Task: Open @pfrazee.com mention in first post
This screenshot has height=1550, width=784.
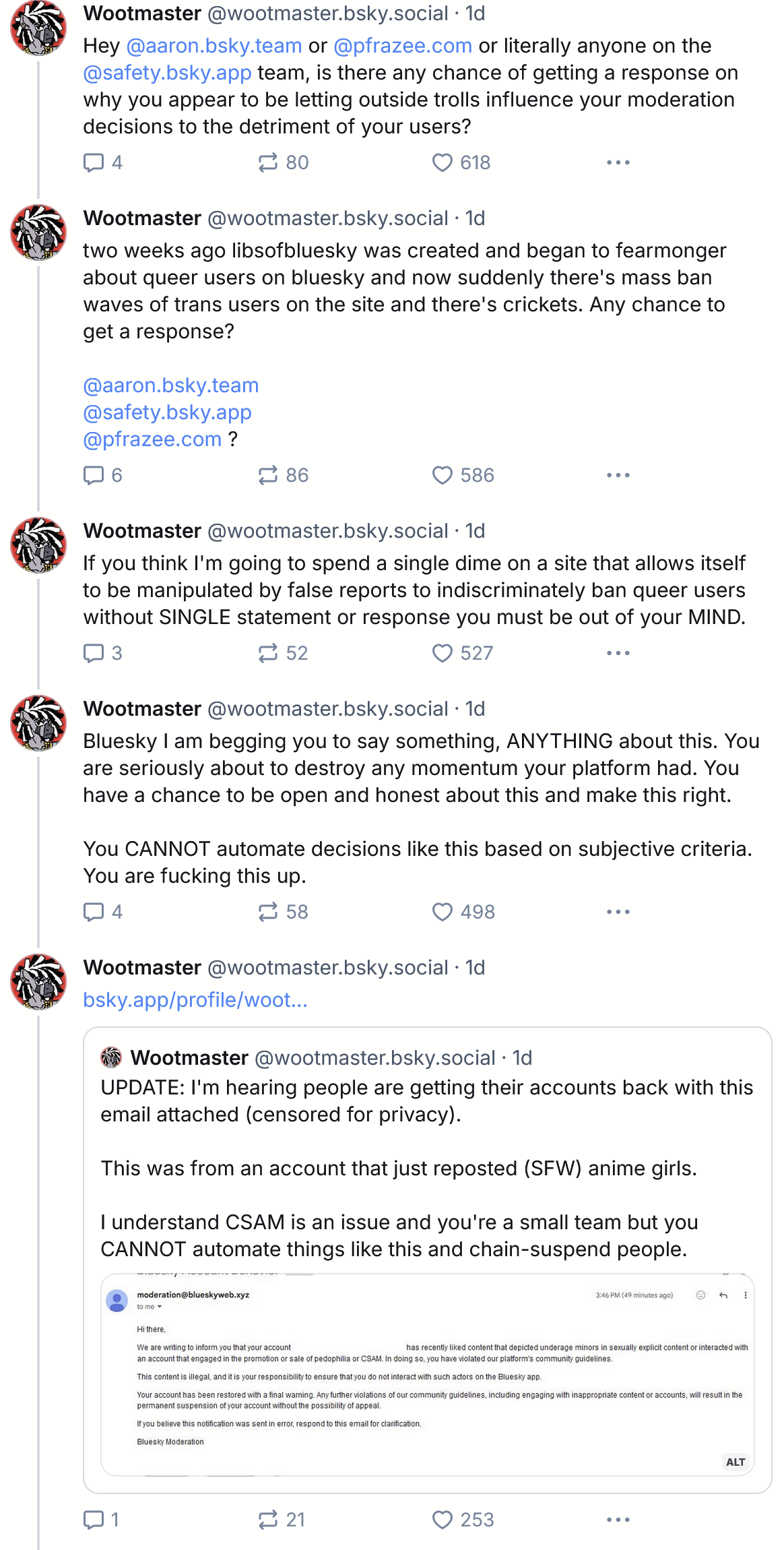Action: click(403, 46)
